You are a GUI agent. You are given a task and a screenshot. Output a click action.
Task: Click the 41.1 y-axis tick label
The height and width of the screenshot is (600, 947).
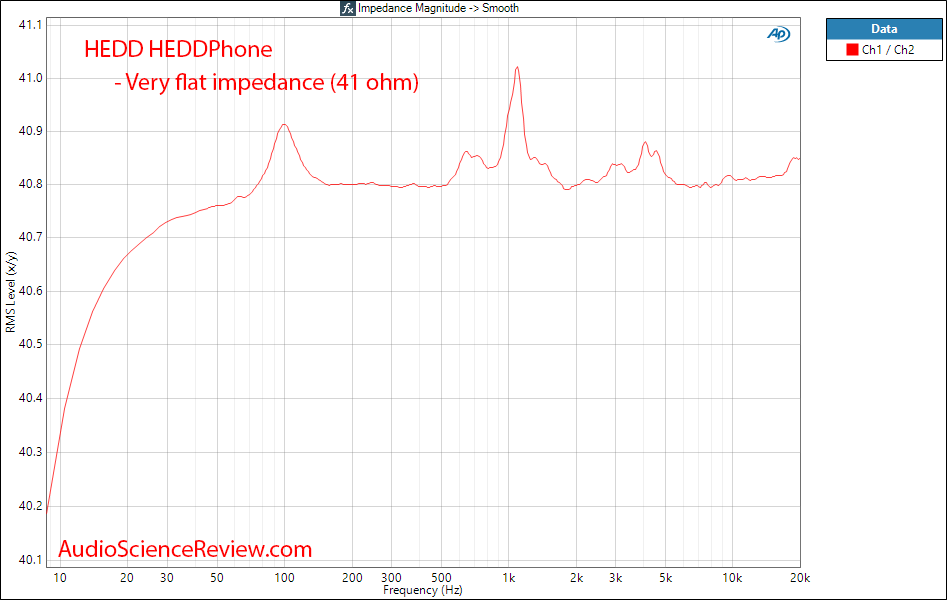click(x=30, y=25)
